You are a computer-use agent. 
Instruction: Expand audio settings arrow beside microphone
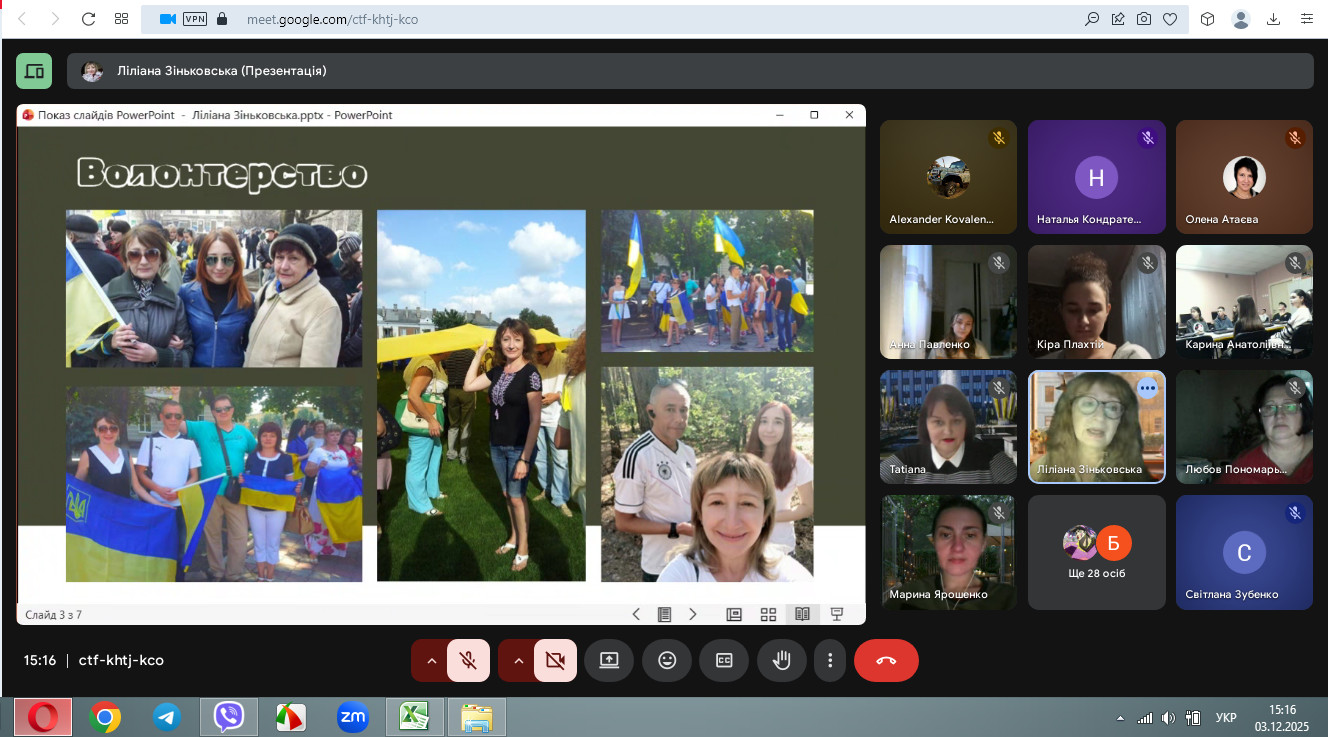coord(431,660)
